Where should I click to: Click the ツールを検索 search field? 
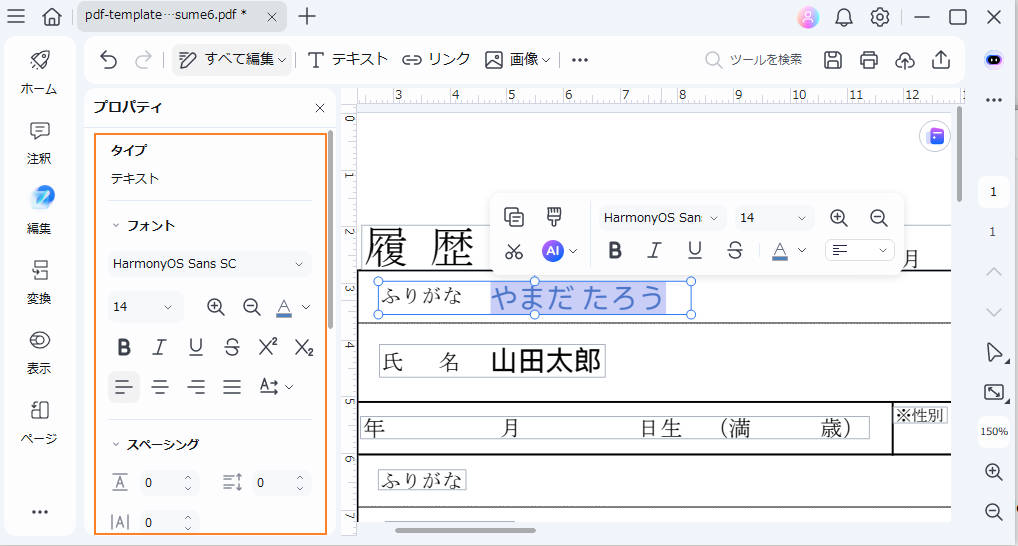click(754, 60)
